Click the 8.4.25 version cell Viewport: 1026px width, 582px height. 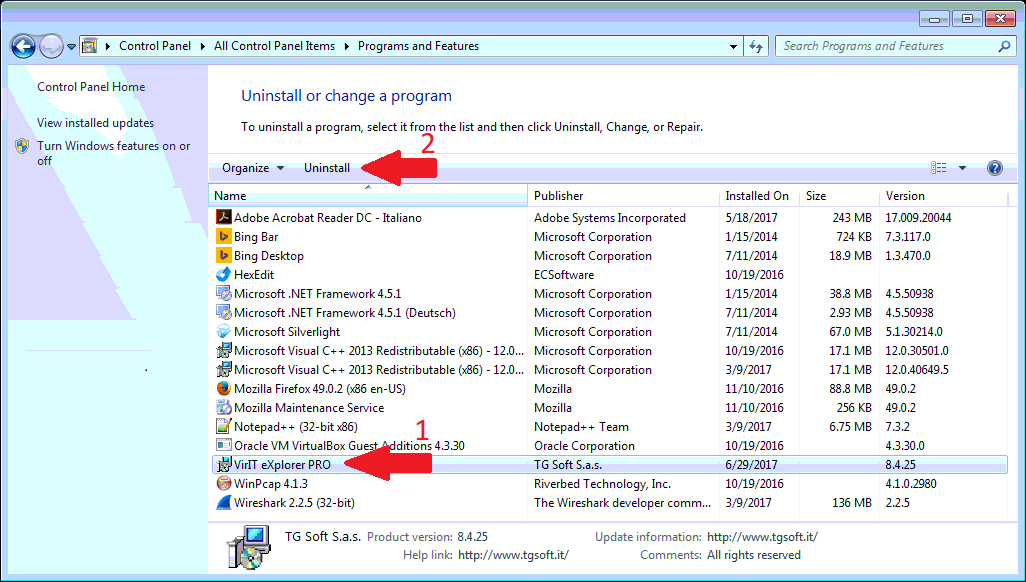(x=900, y=464)
